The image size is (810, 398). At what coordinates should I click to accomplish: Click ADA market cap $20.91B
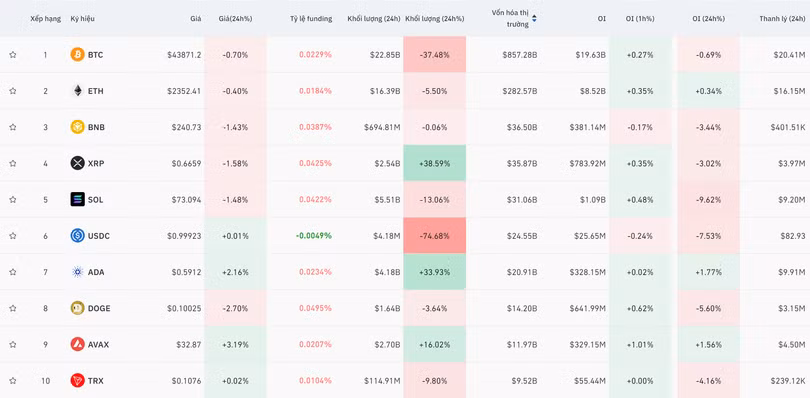(x=522, y=271)
